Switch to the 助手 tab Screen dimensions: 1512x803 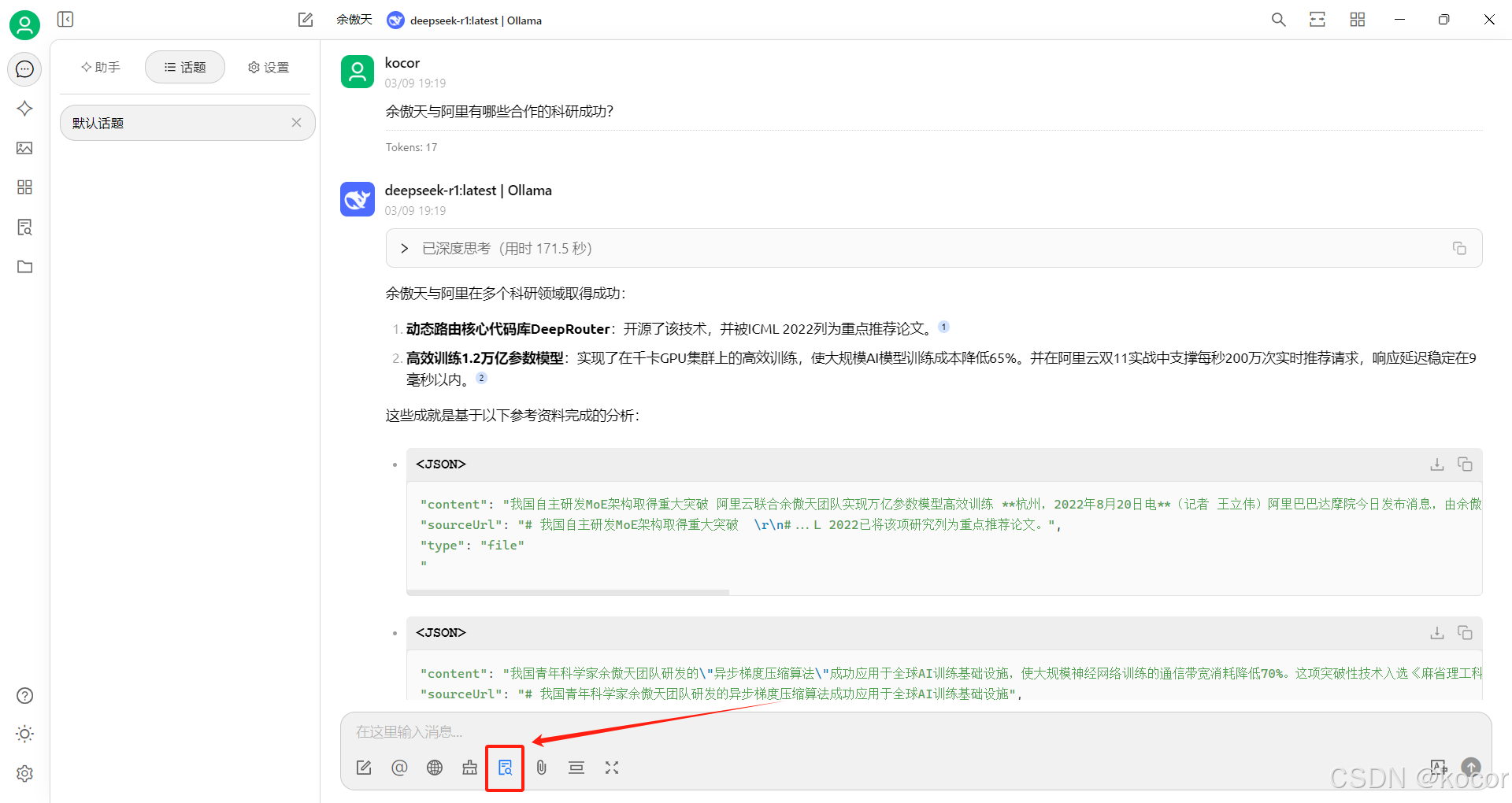100,67
